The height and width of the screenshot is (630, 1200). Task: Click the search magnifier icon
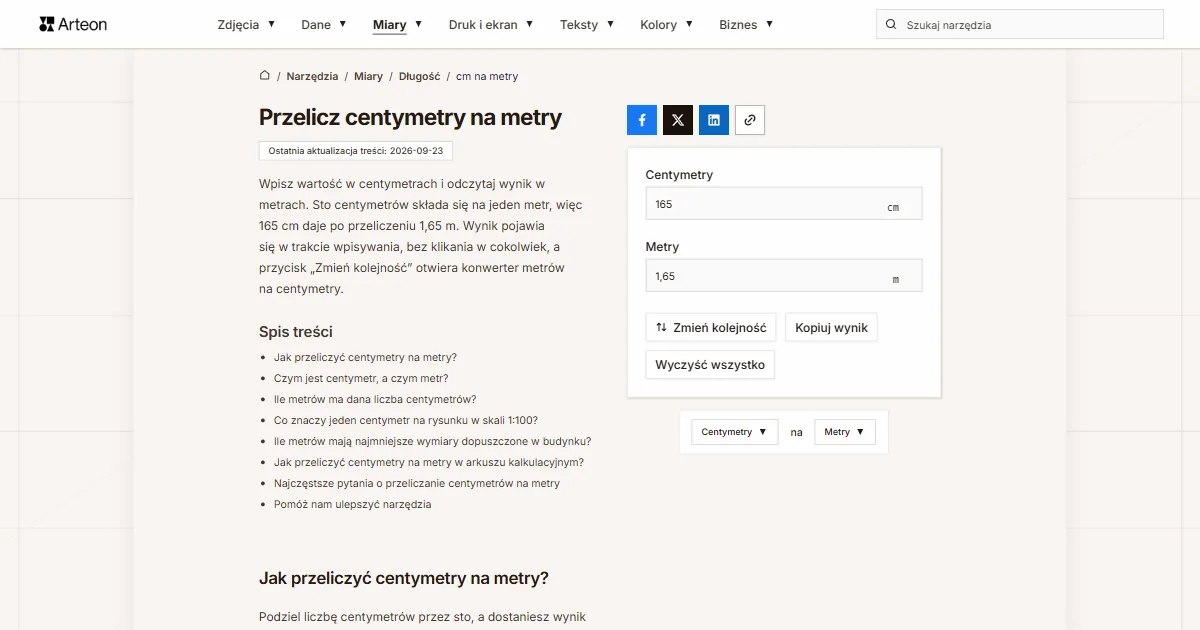(891, 24)
